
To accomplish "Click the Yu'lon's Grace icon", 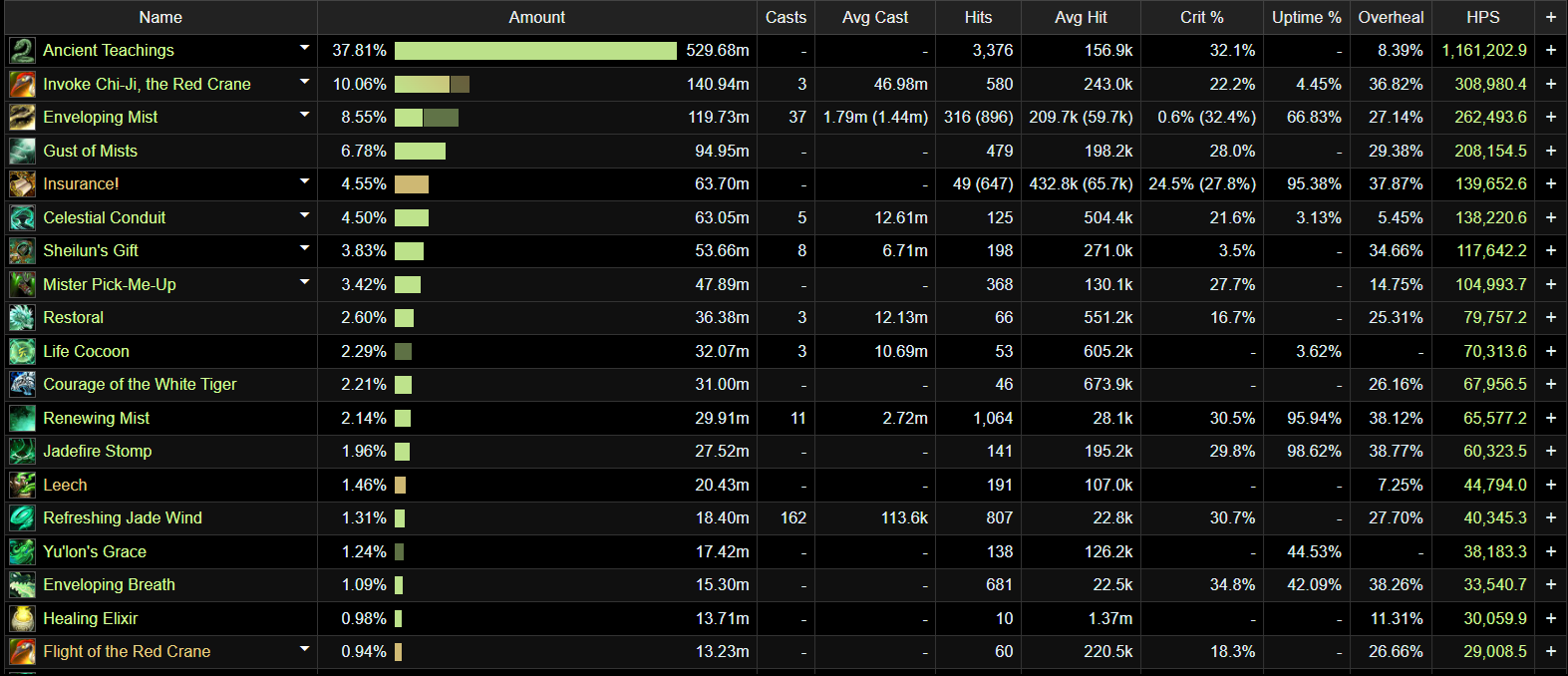I will [x=22, y=551].
